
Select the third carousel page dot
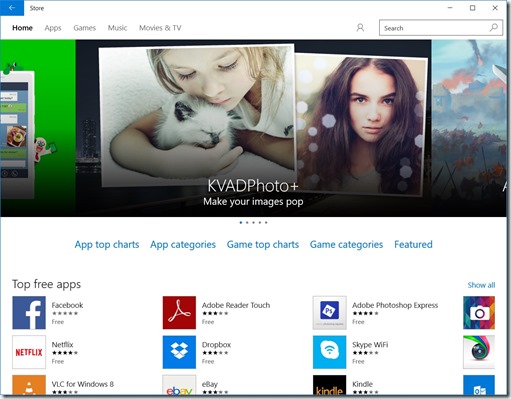click(x=253, y=222)
